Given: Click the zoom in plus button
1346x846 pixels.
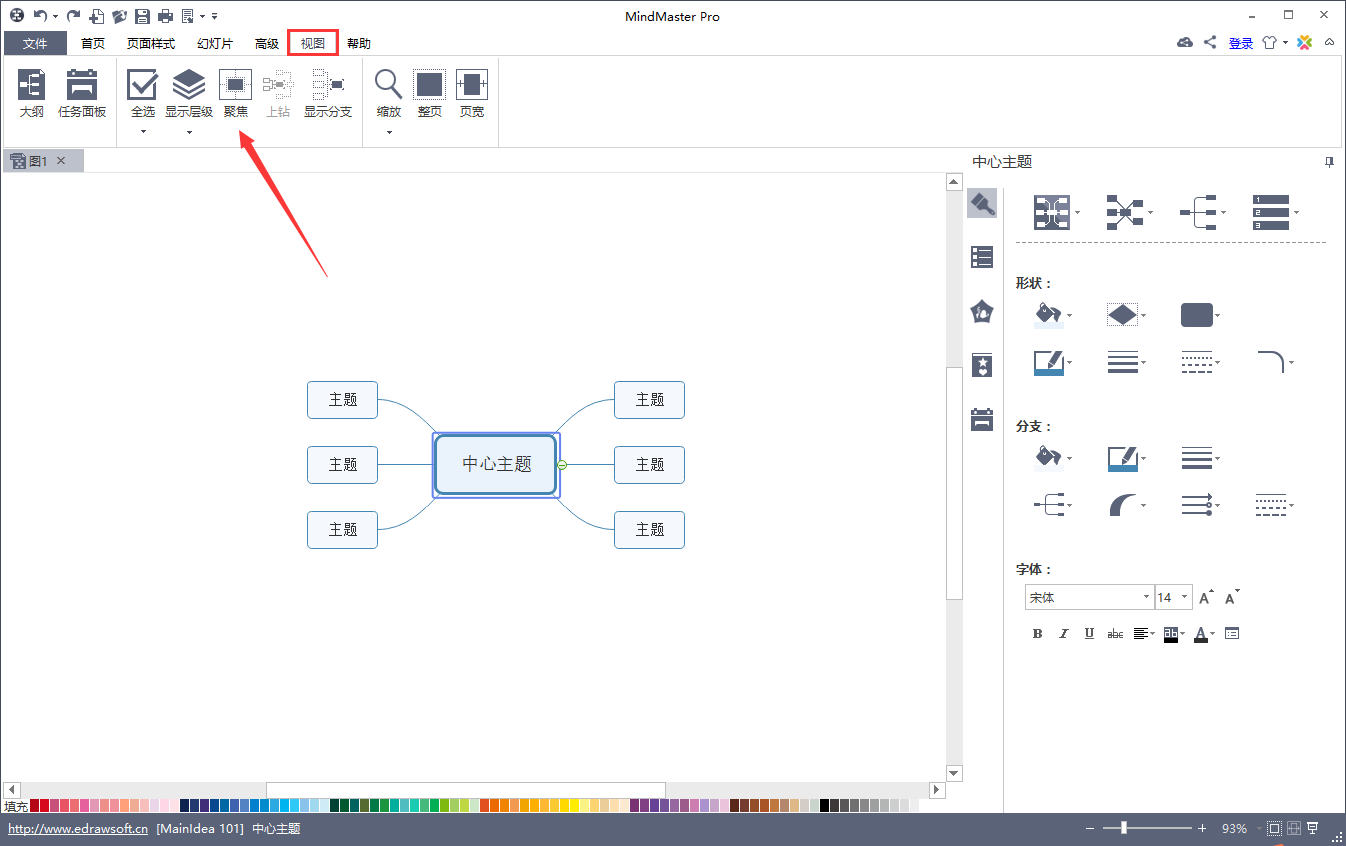Looking at the screenshot, I should 1202,828.
